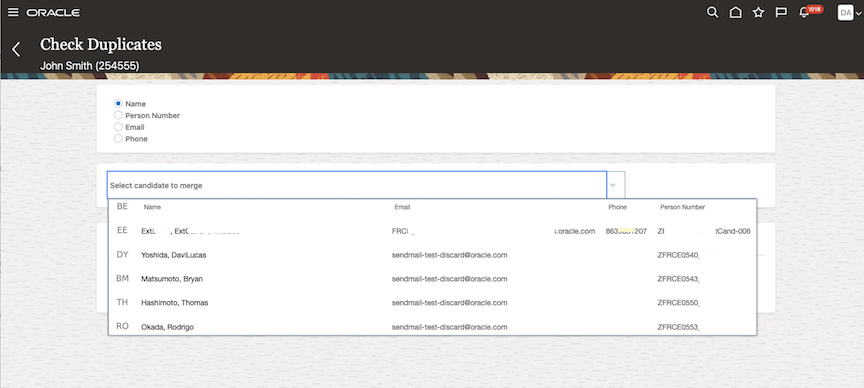
Task: Click person number ZFRCE0543
Action: pos(678,279)
